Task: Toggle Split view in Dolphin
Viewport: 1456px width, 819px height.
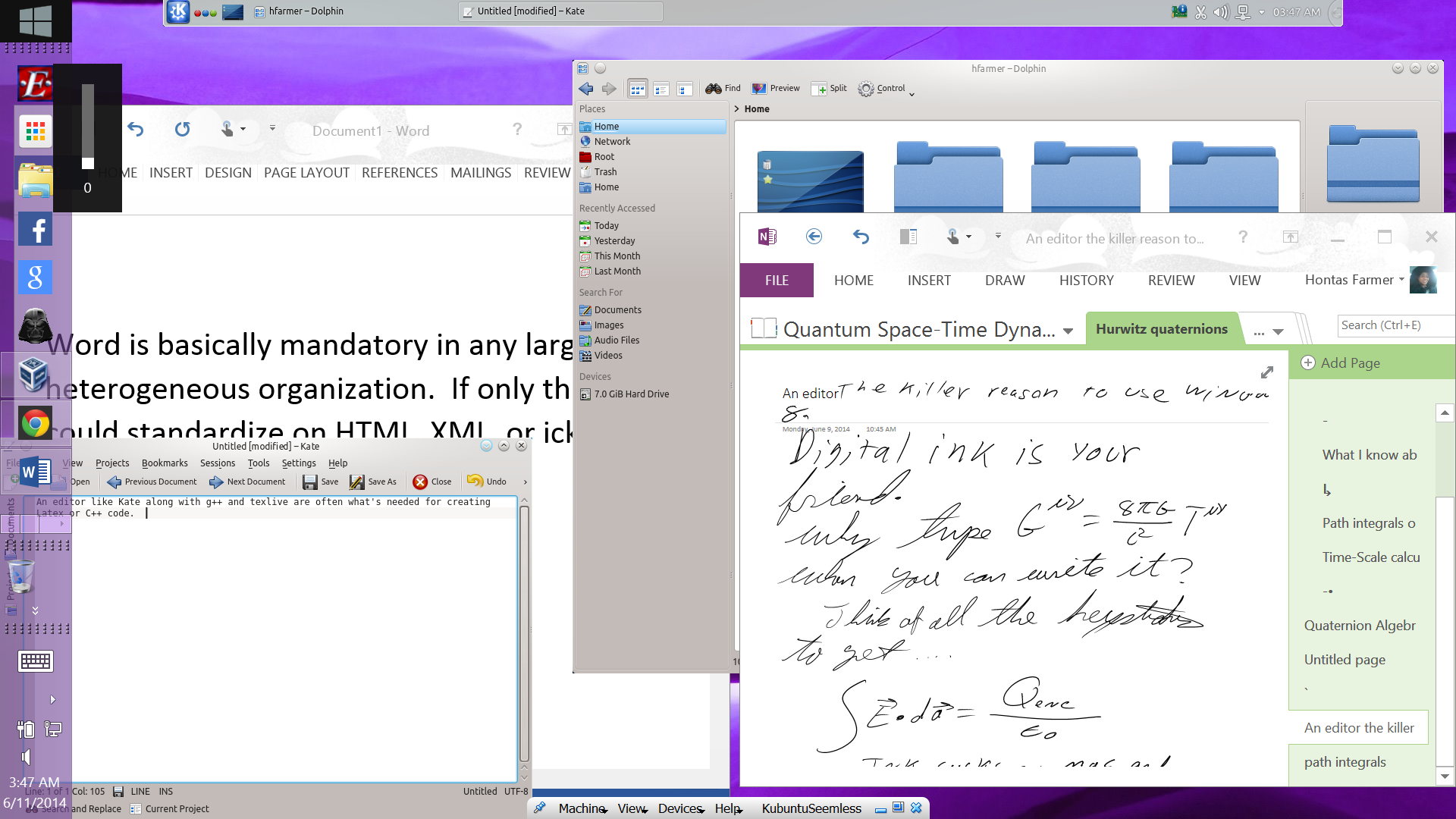Action: coord(828,89)
